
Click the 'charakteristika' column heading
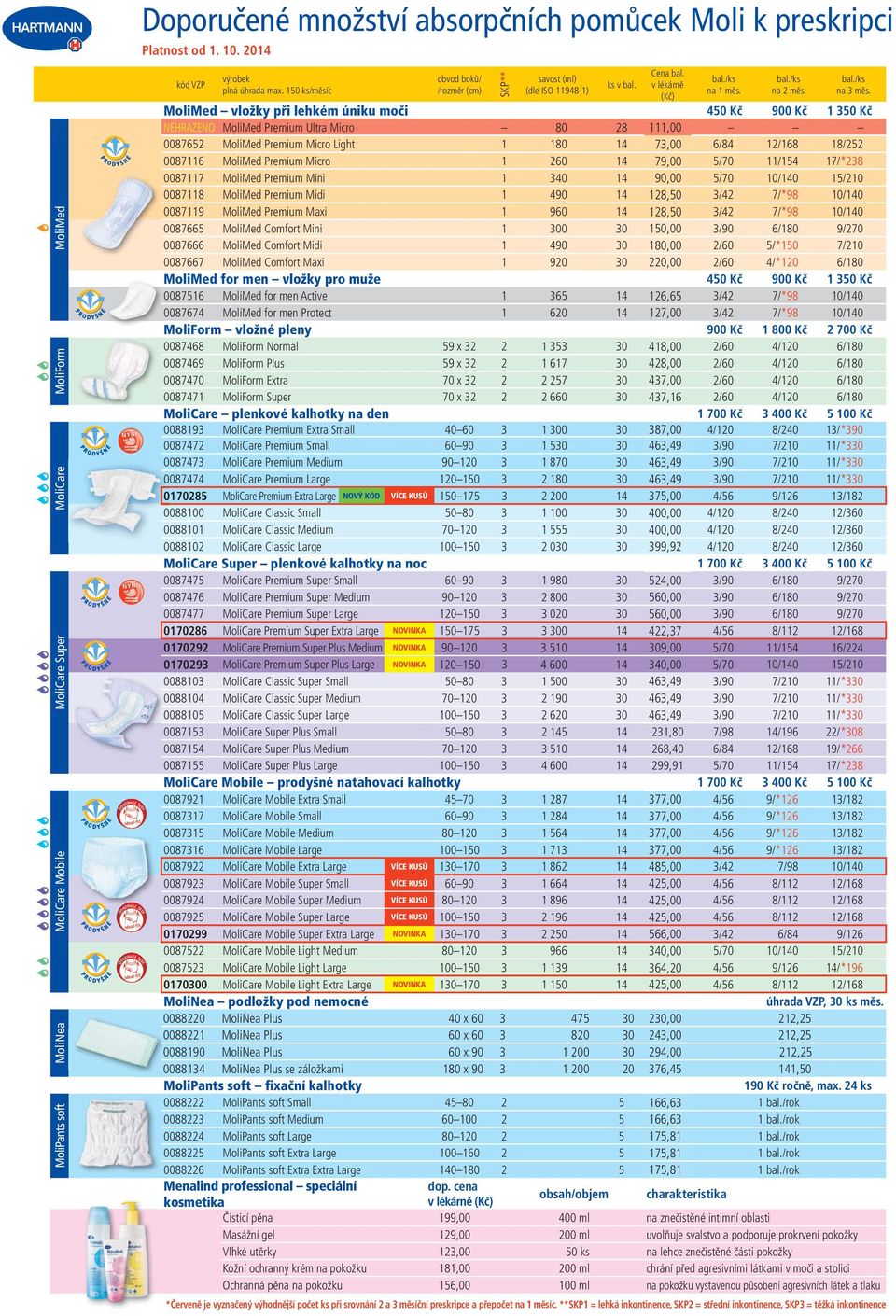coord(686,1194)
